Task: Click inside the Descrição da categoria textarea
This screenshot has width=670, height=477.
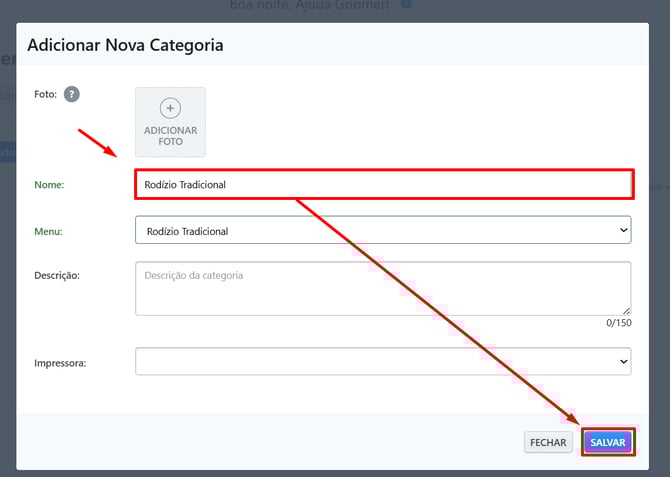Action: [x=383, y=288]
